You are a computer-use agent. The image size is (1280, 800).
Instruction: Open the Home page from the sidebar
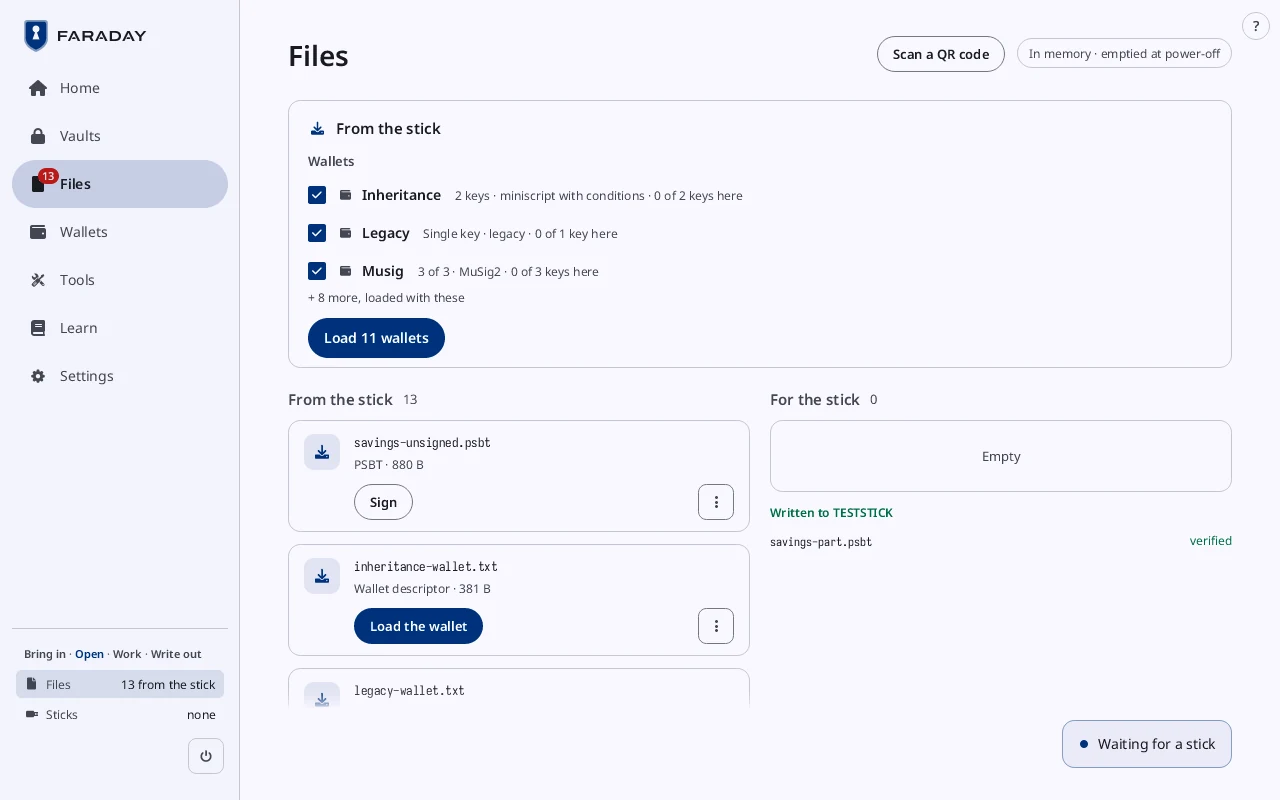click(120, 88)
